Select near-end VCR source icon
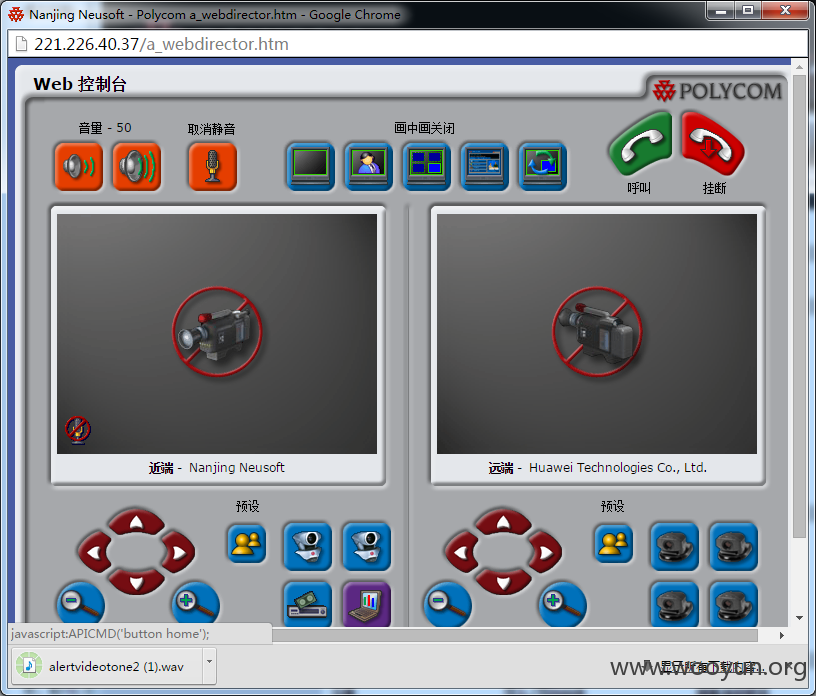Viewport: 816px width, 696px height. (308, 605)
